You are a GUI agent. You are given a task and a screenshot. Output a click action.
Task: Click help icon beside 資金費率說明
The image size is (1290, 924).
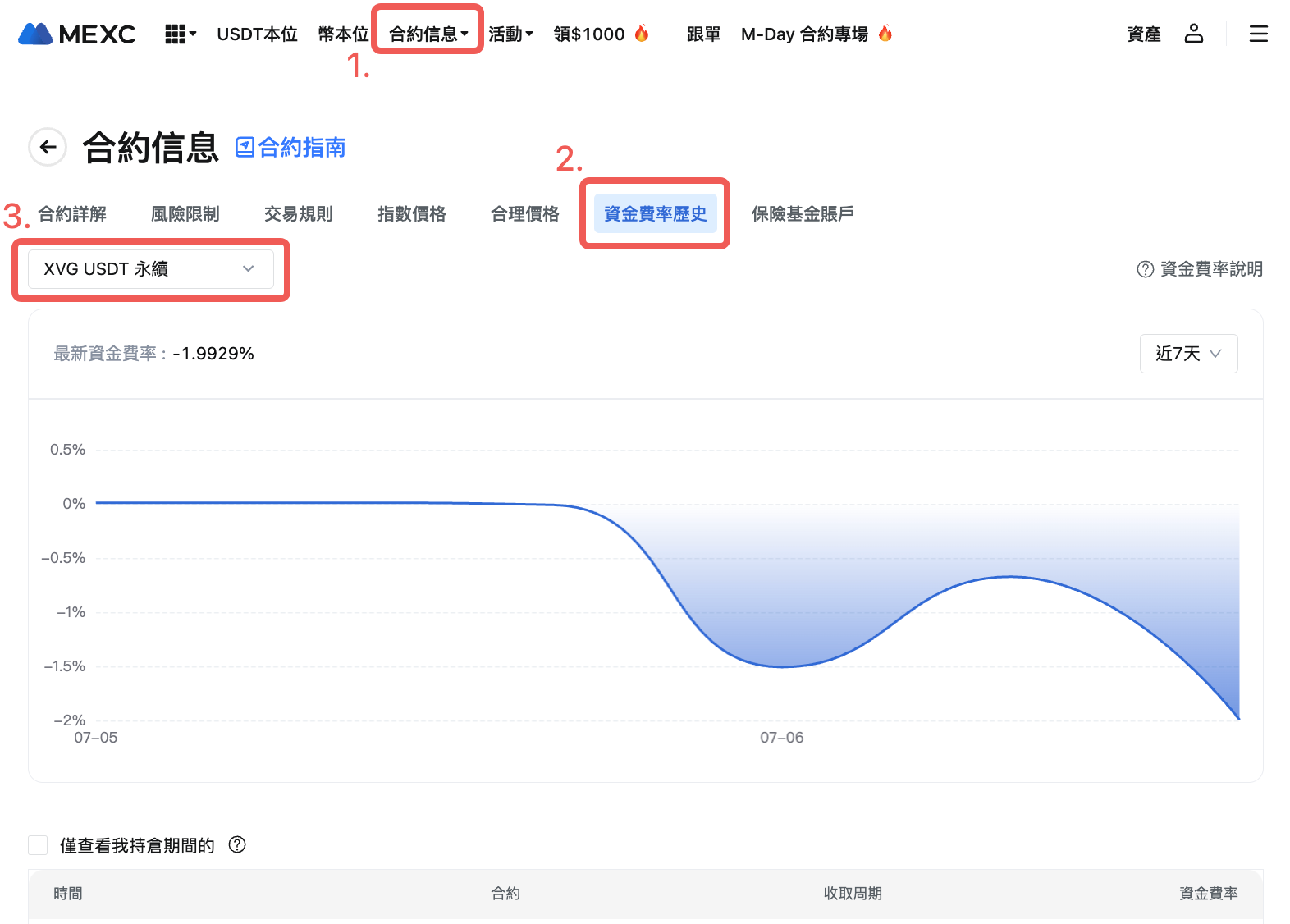tap(1145, 269)
